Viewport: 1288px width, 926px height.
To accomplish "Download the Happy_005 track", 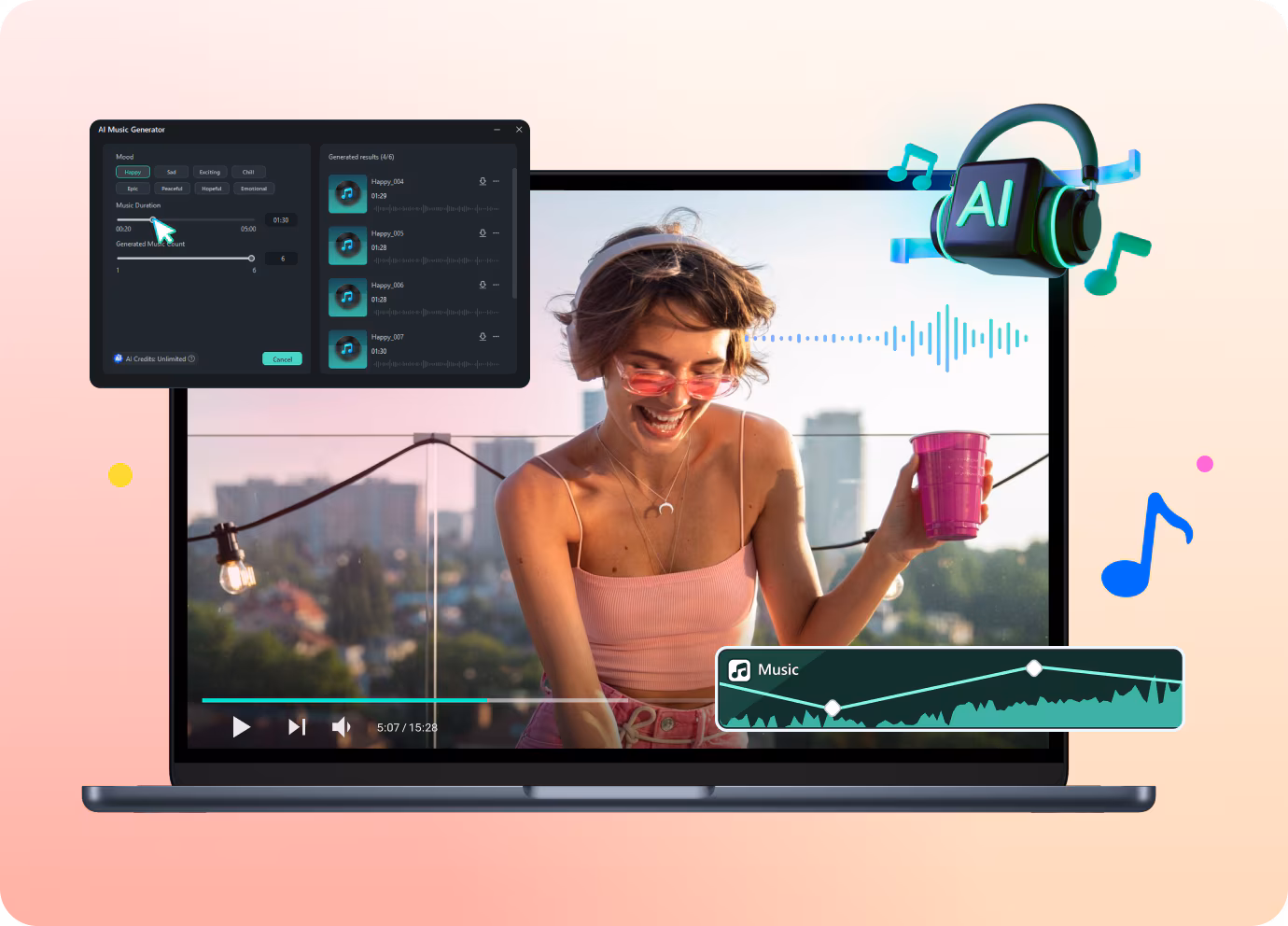I will click(x=483, y=232).
